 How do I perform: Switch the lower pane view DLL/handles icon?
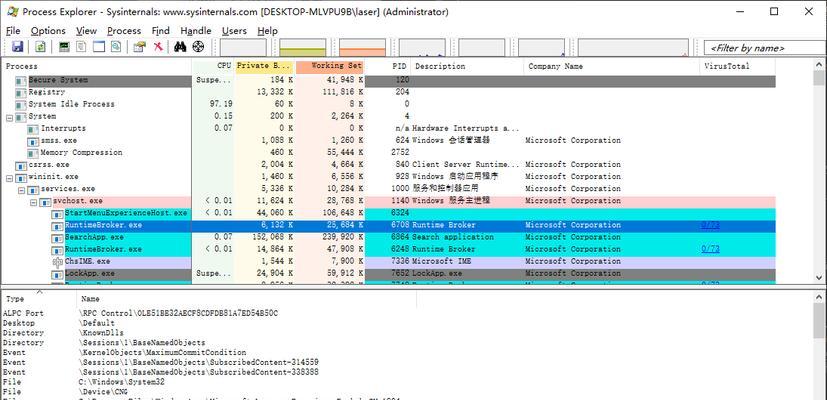point(116,47)
